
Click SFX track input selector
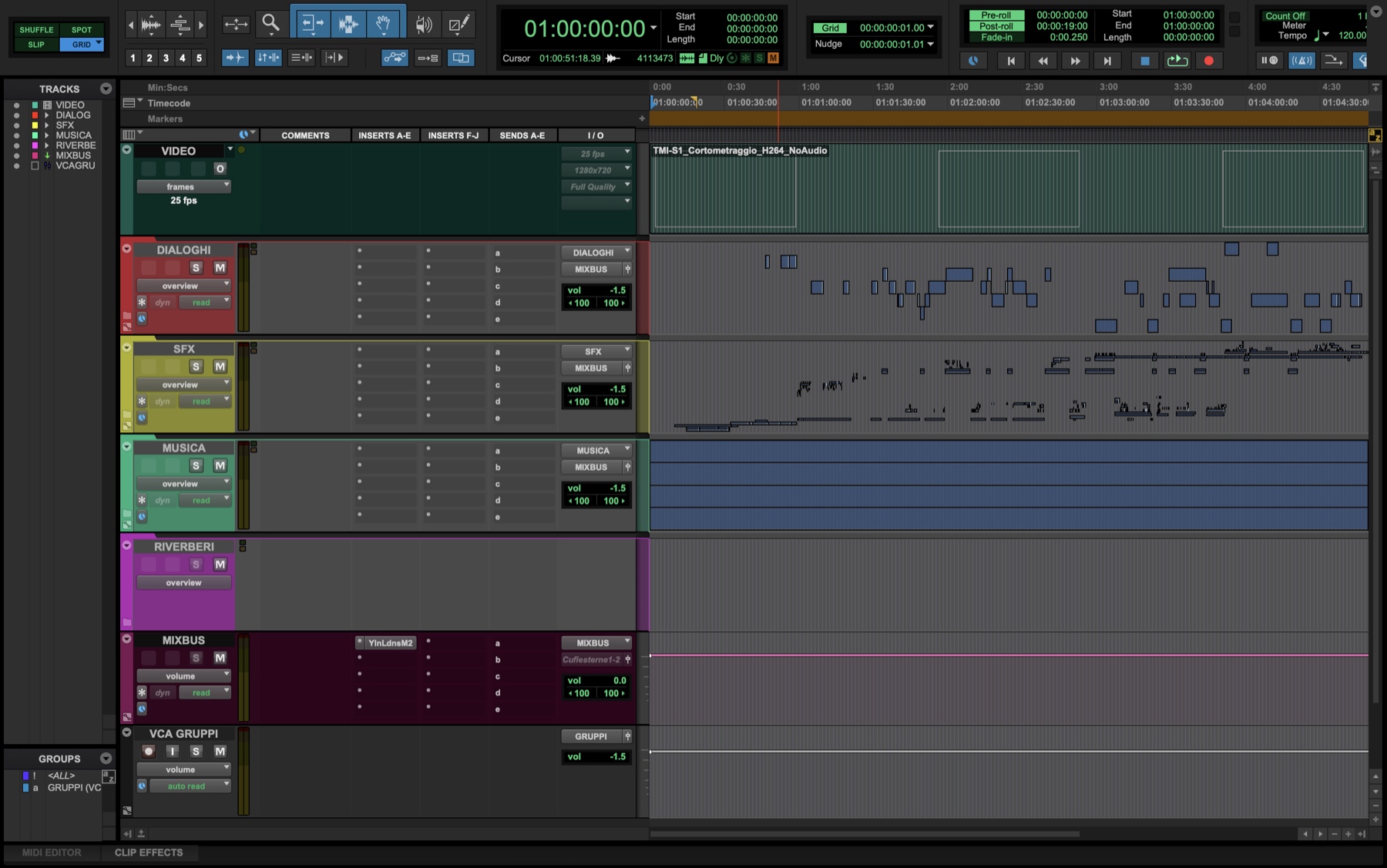(596, 351)
